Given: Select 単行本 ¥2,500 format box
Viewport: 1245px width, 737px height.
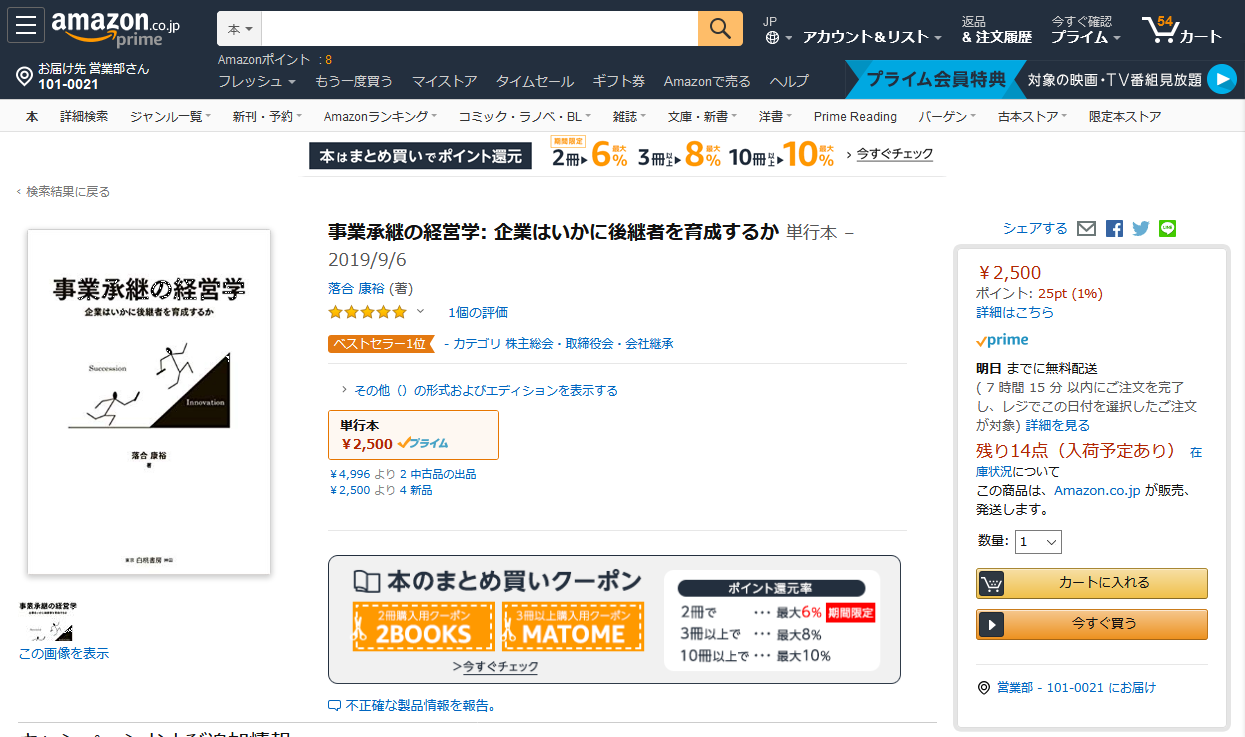Looking at the screenshot, I should (x=413, y=435).
